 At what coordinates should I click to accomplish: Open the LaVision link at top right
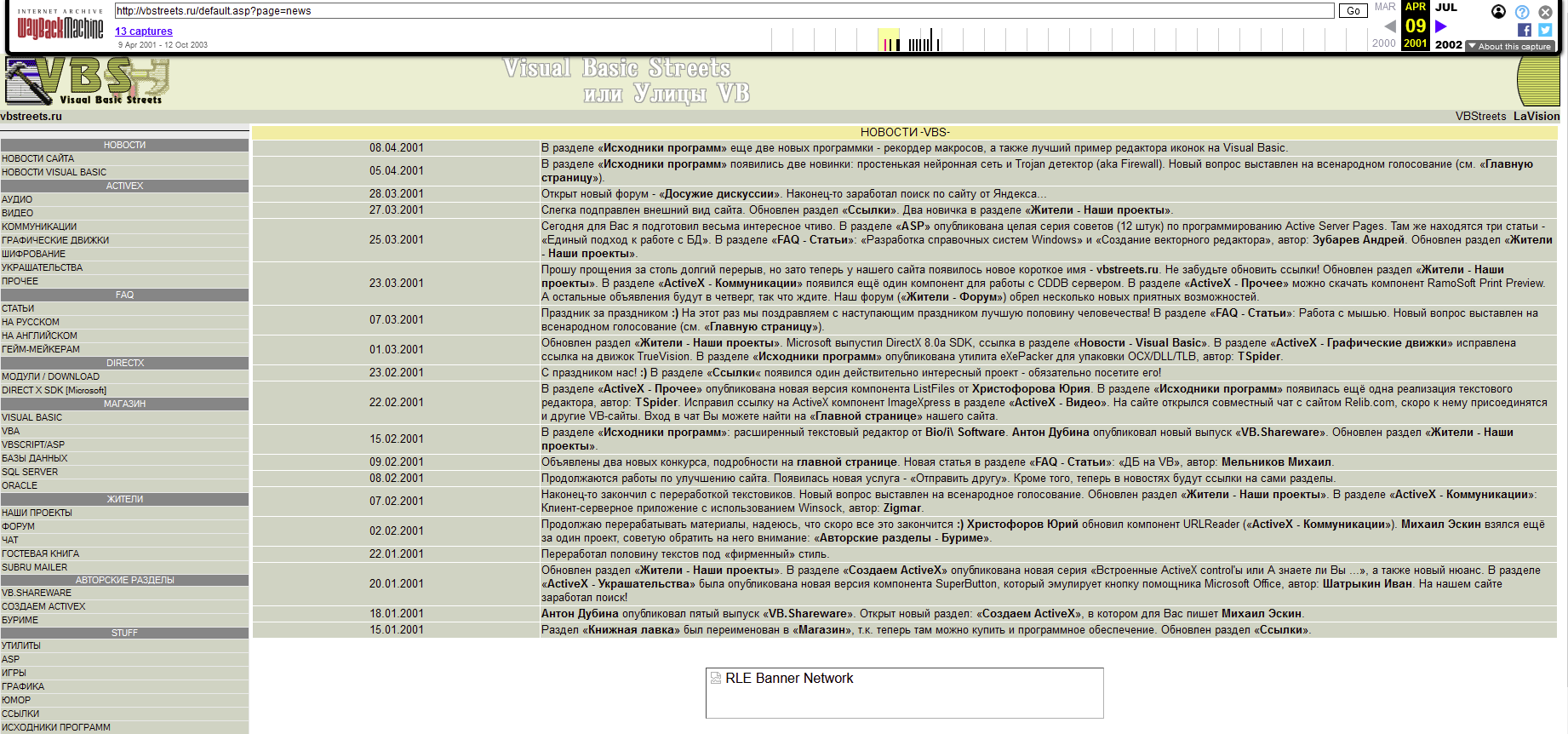(1537, 117)
